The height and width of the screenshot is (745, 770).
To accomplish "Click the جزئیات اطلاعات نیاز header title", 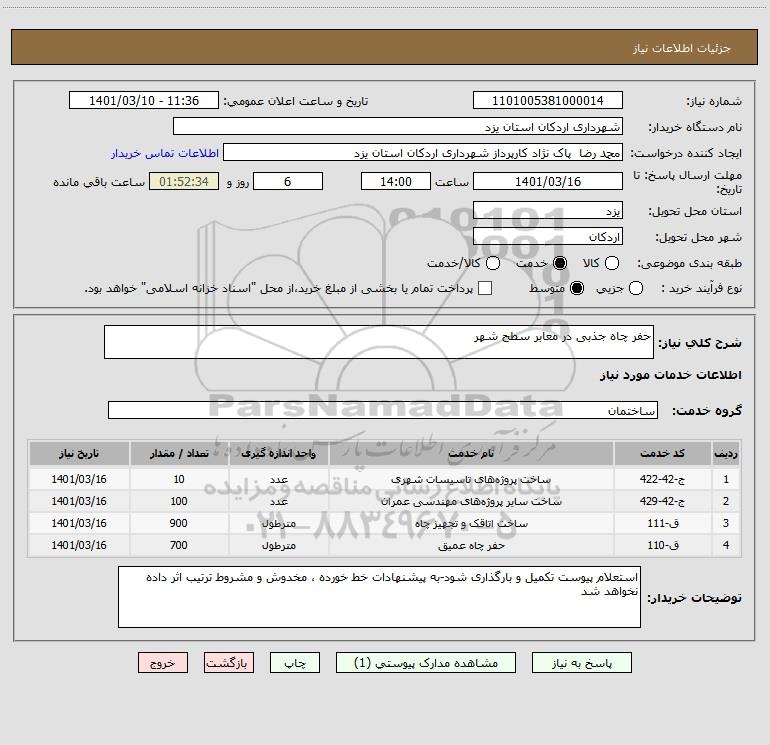I will pos(682,48).
